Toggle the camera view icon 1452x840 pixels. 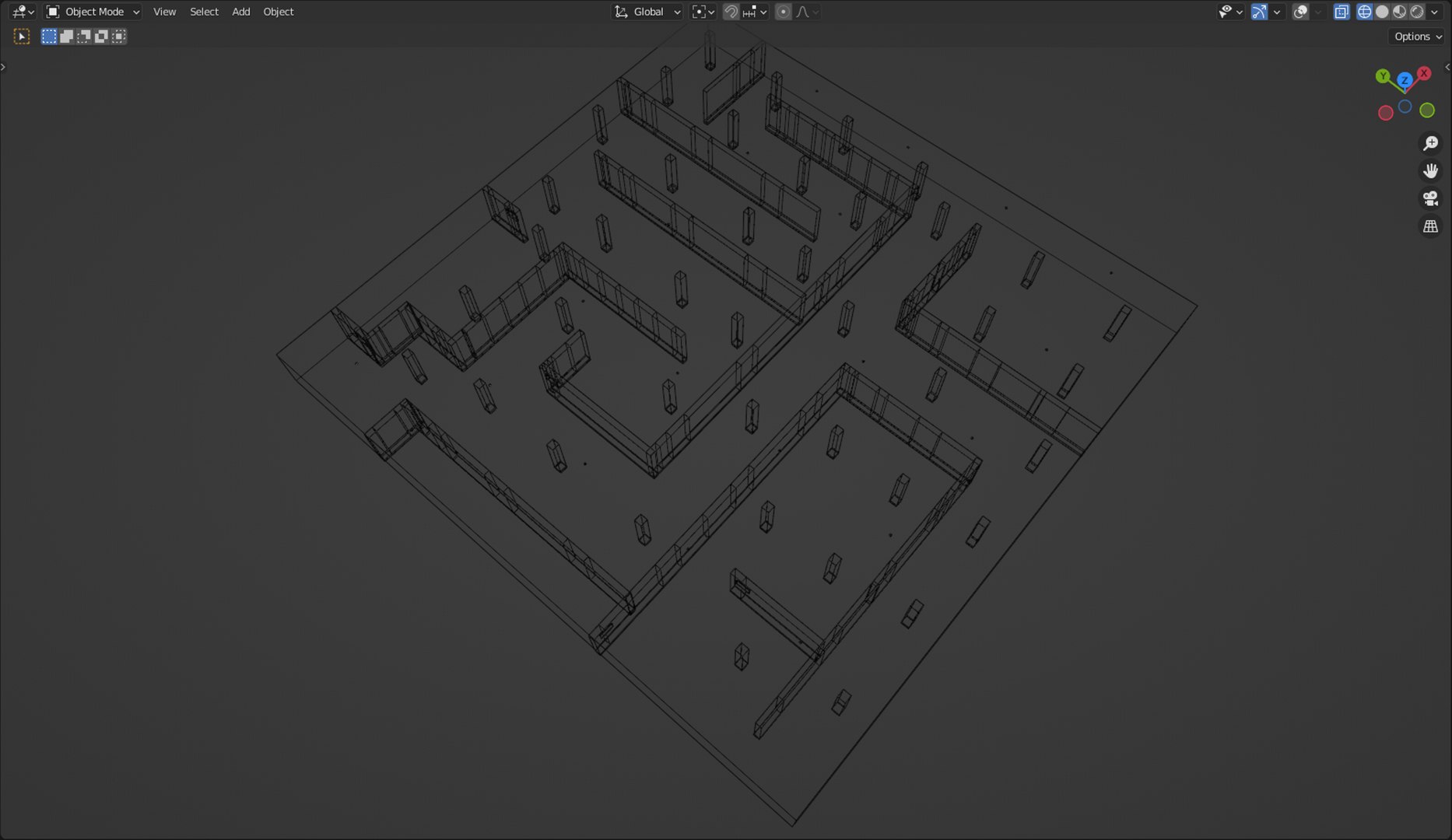coord(1430,199)
